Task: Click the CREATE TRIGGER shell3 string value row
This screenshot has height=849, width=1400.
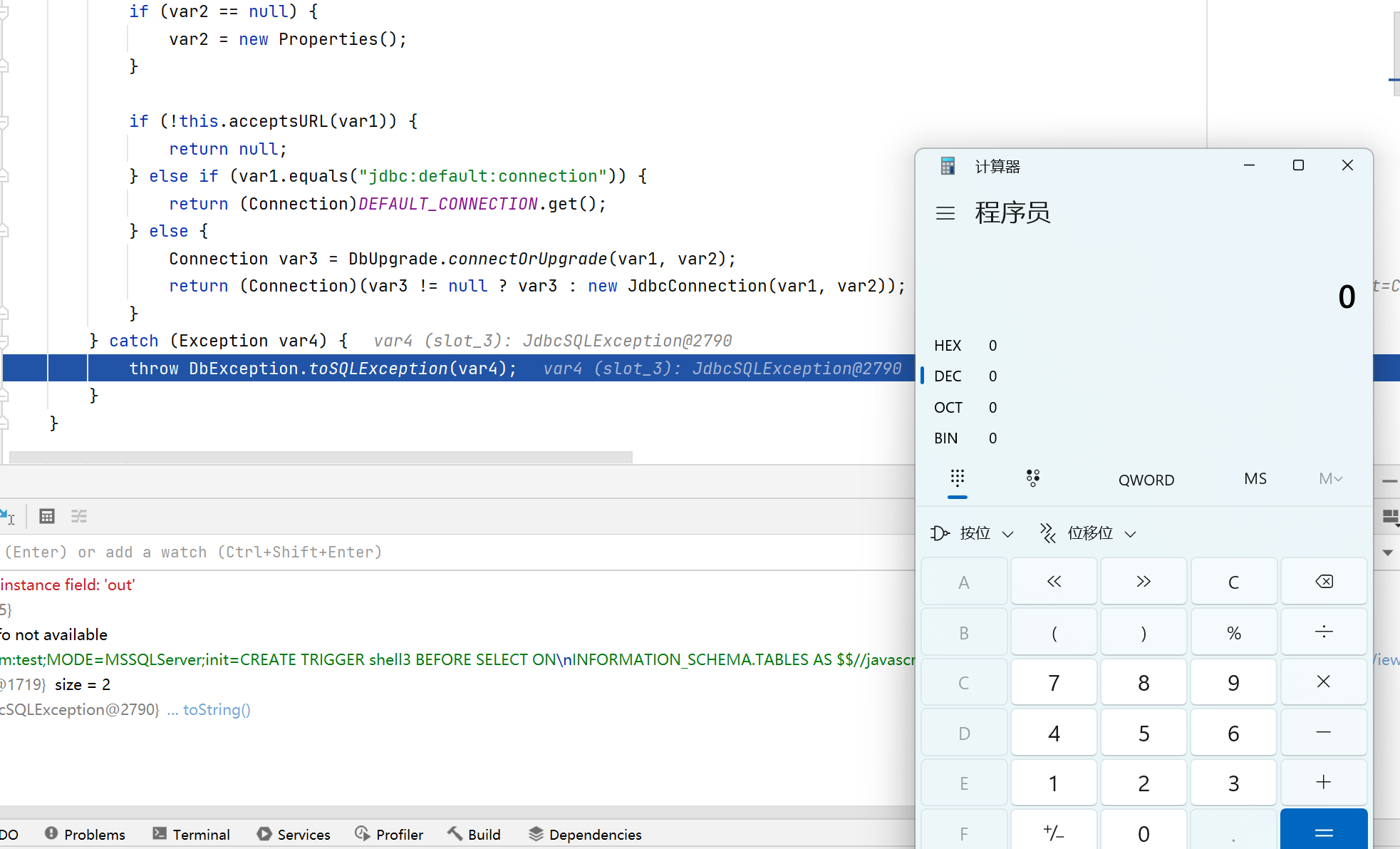Action: (457, 659)
